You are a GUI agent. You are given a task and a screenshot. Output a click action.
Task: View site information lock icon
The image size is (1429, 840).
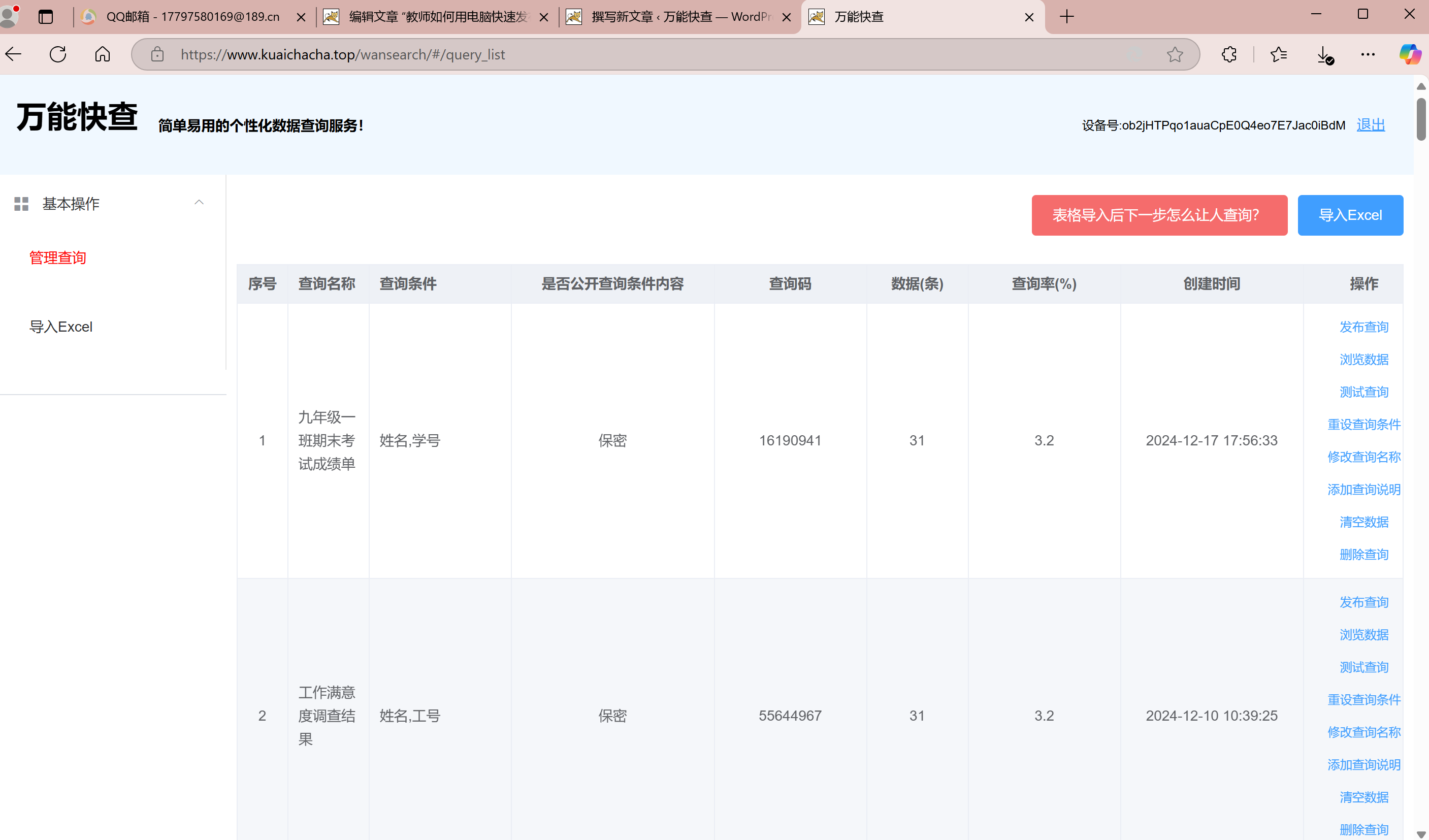click(x=157, y=54)
